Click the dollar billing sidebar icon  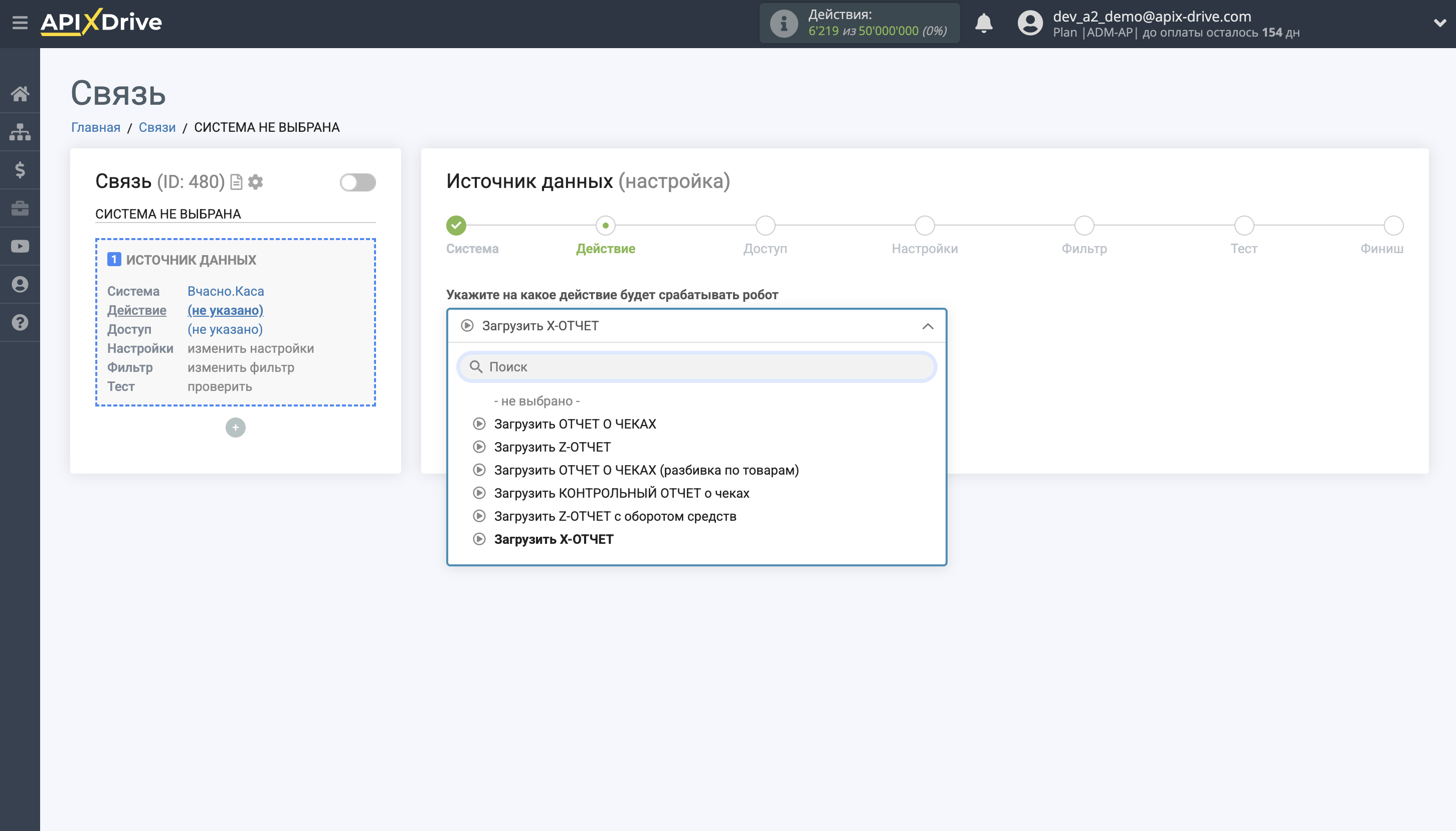click(x=20, y=170)
